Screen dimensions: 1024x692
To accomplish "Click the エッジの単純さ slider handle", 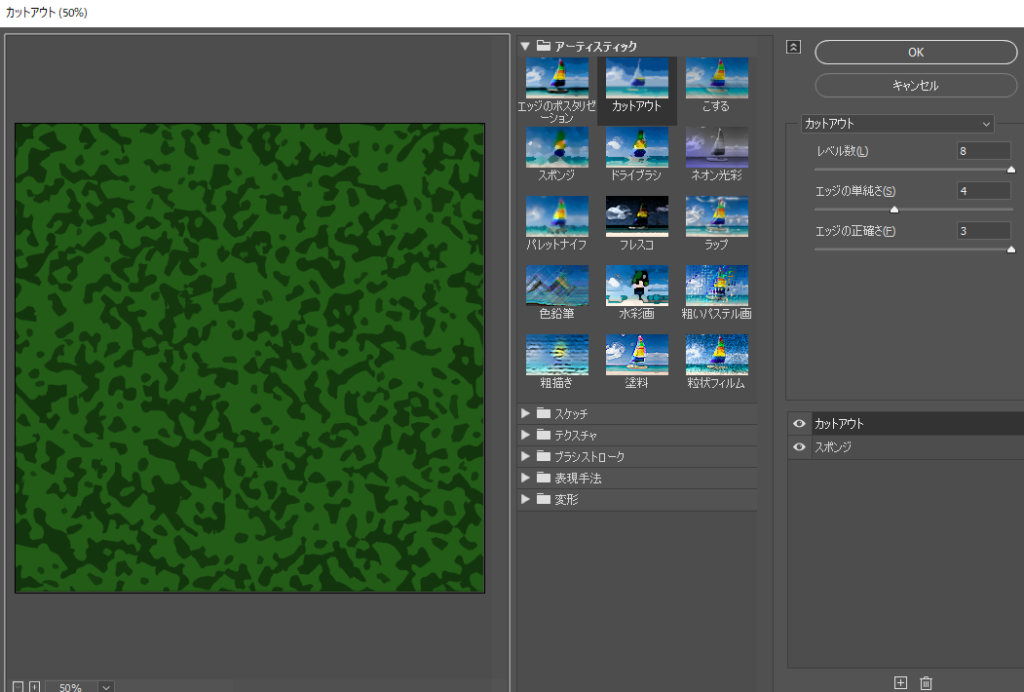I will (894, 210).
